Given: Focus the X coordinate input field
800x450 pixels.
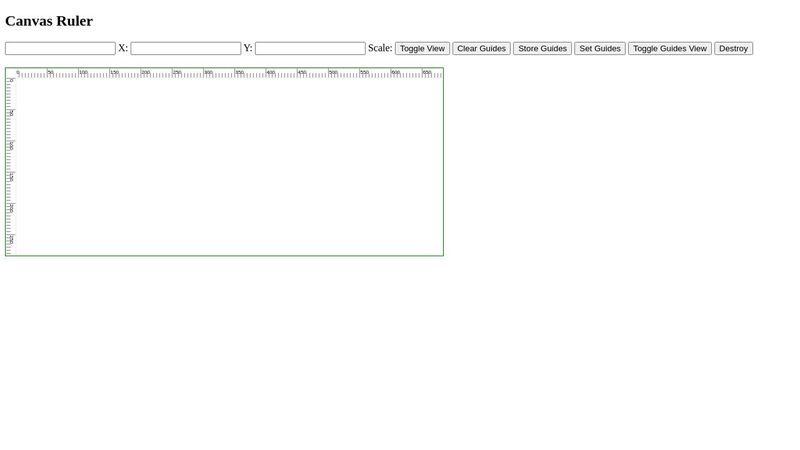Looking at the screenshot, I should (x=60, y=48).
